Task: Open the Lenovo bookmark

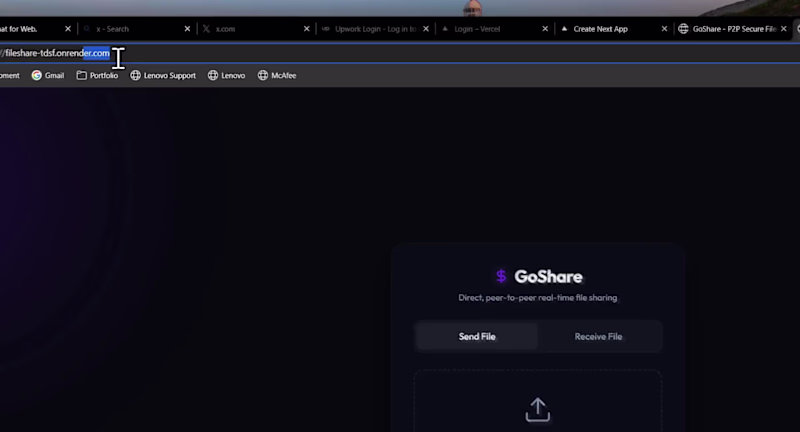Action: 226,75
